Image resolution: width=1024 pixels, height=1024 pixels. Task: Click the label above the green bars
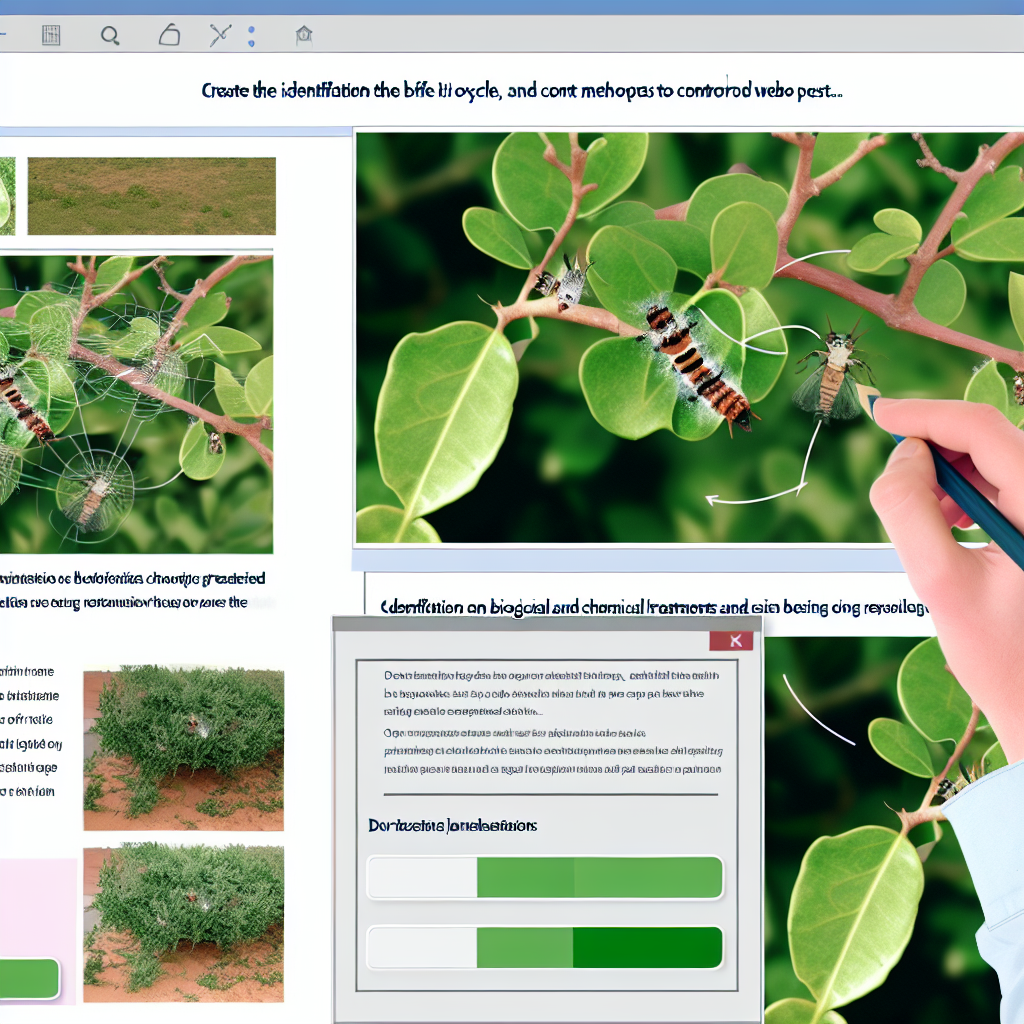pyautogui.click(x=453, y=825)
